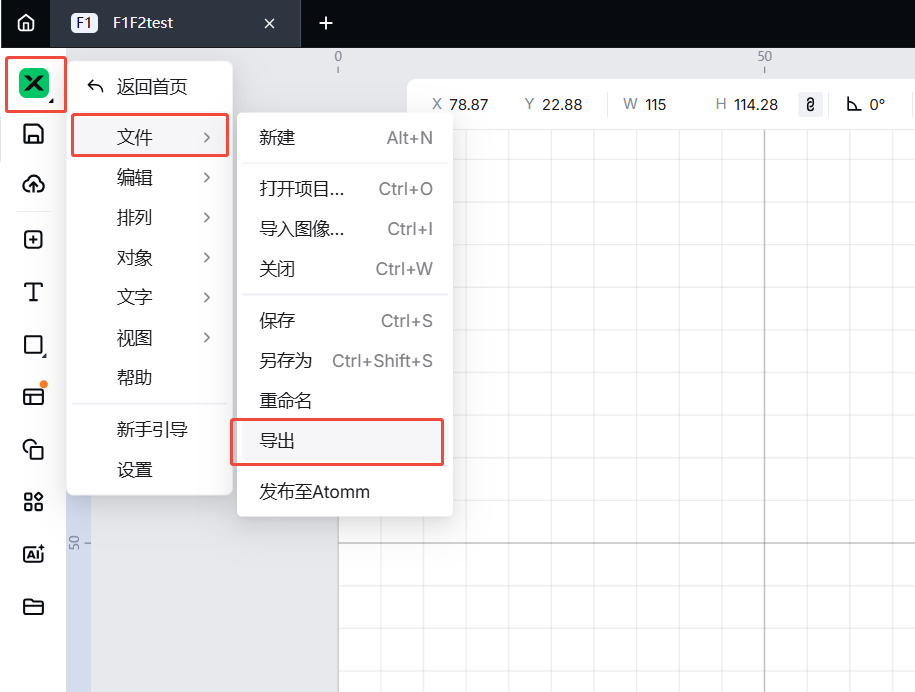Click 返回首页 to return home
Screen dimensions: 915x692
(x=150, y=87)
